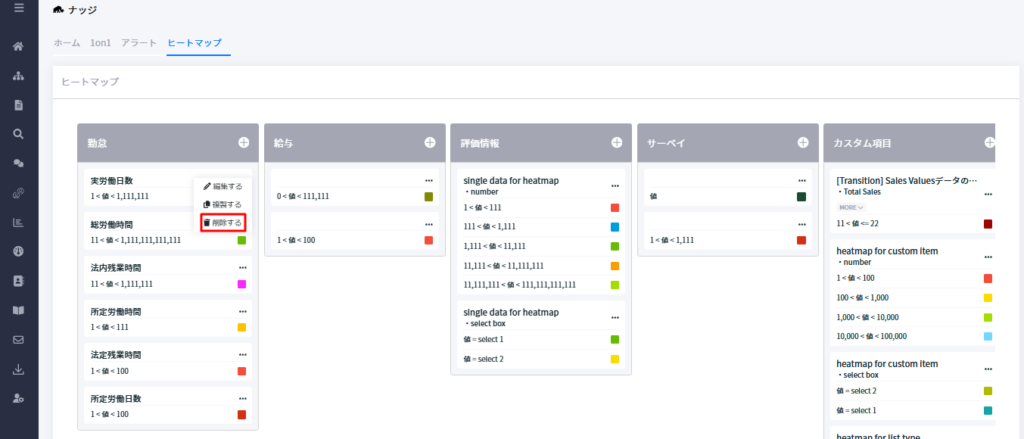
Task: Click the chain link sidebar icon
Action: click(x=18, y=193)
